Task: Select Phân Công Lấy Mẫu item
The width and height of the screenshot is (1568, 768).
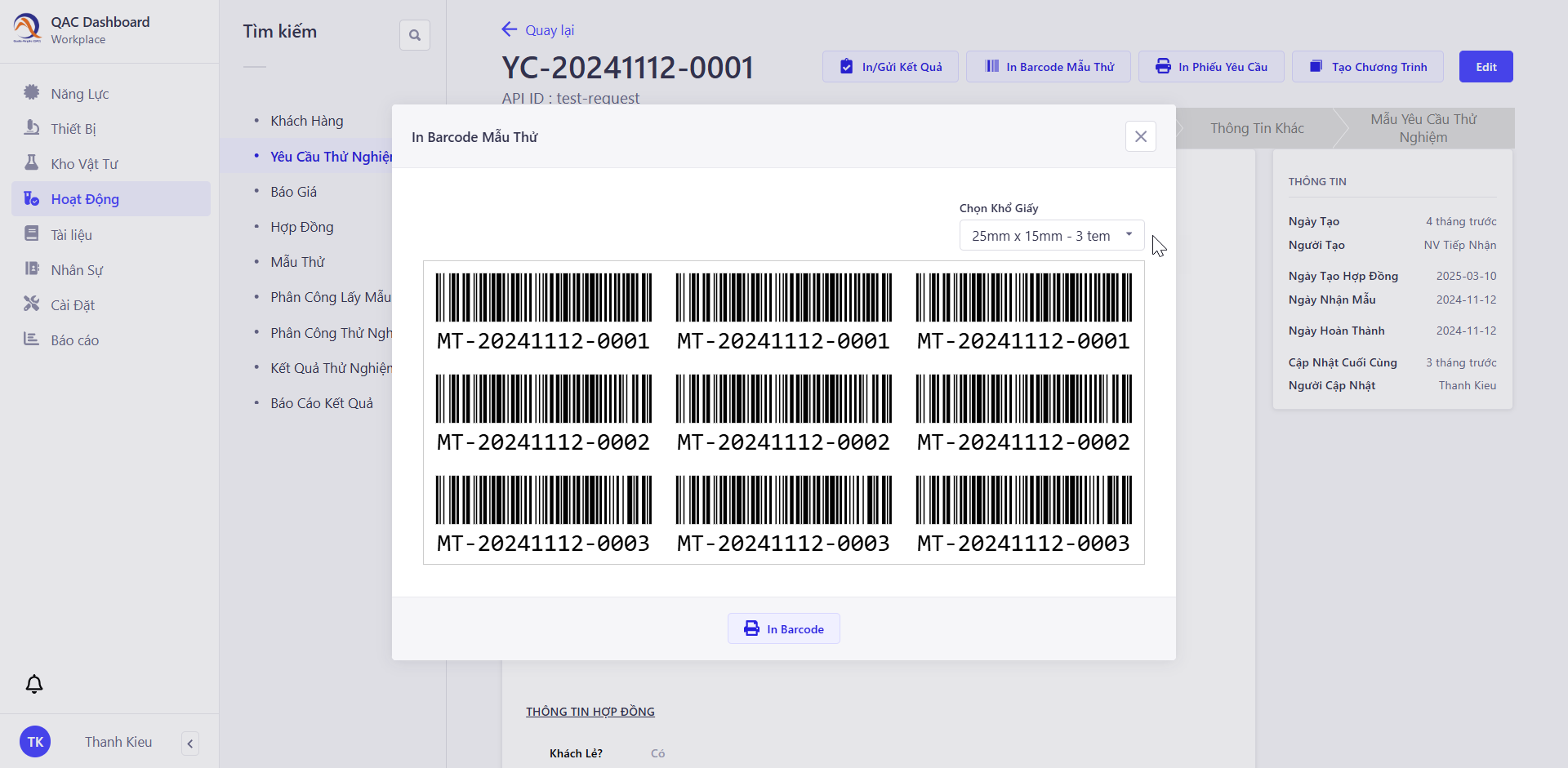Action: pos(331,297)
